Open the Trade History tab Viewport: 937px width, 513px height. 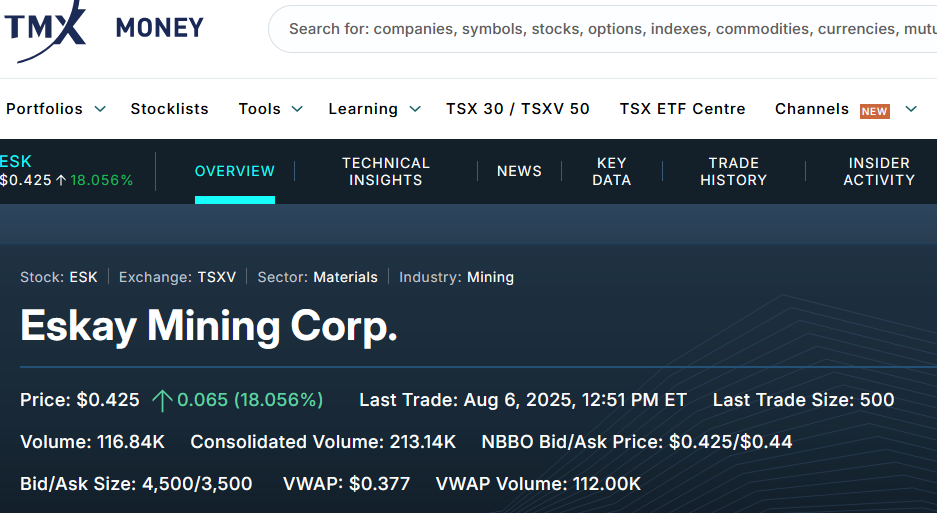pyautogui.click(x=733, y=171)
